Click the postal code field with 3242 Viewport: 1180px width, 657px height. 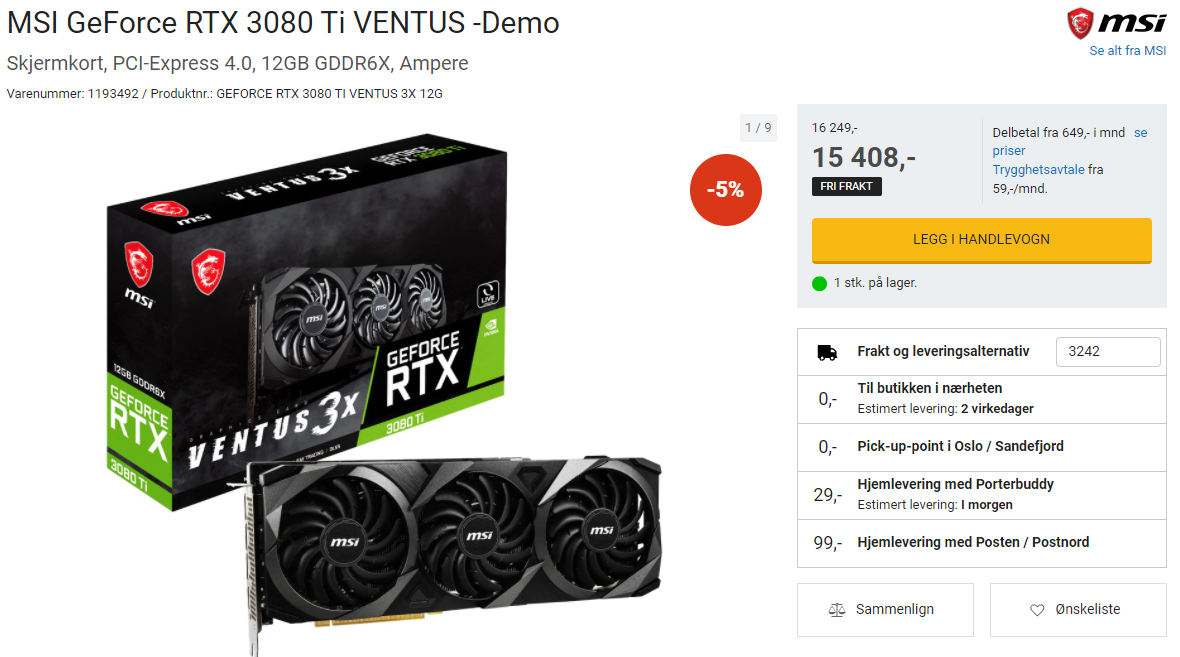click(x=1108, y=351)
